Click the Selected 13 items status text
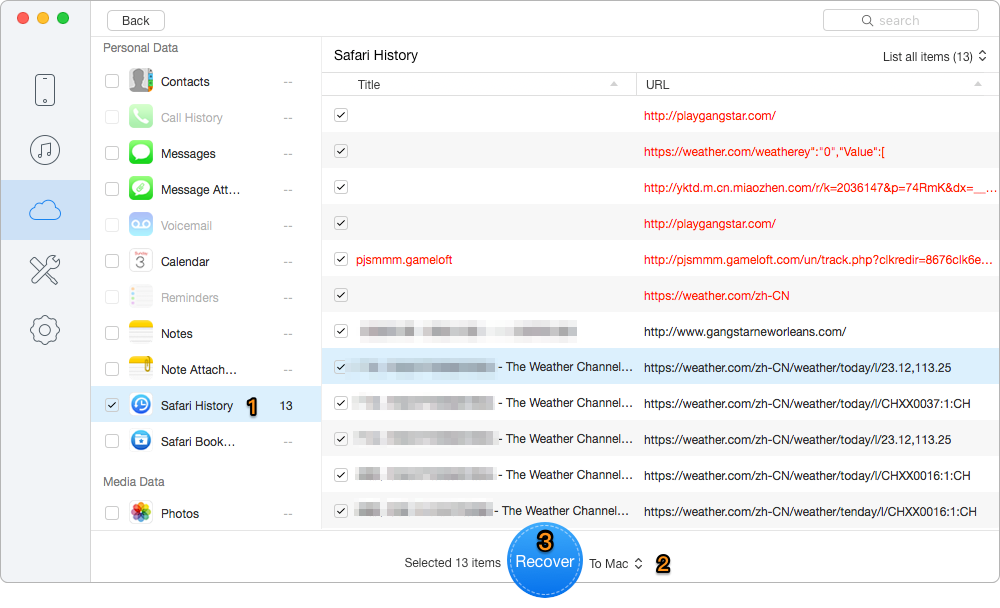Image resolution: width=1000 pixels, height=608 pixels. [x=452, y=562]
